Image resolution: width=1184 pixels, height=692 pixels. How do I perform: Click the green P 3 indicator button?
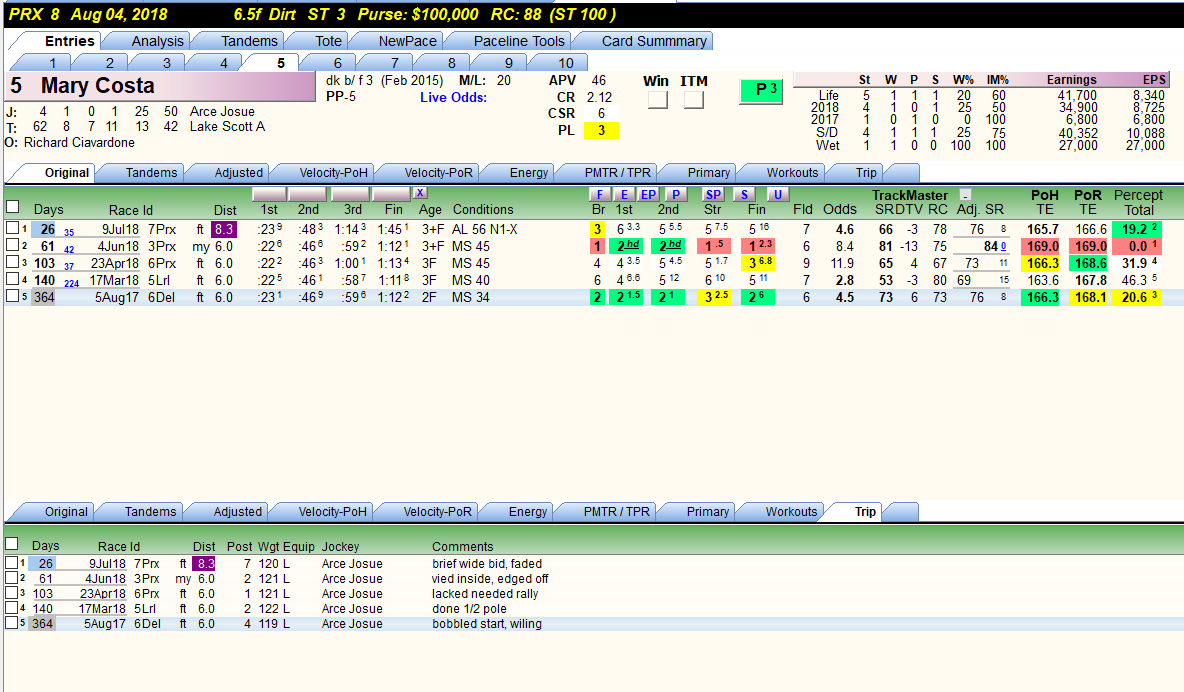pyautogui.click(x=761, y=90)
